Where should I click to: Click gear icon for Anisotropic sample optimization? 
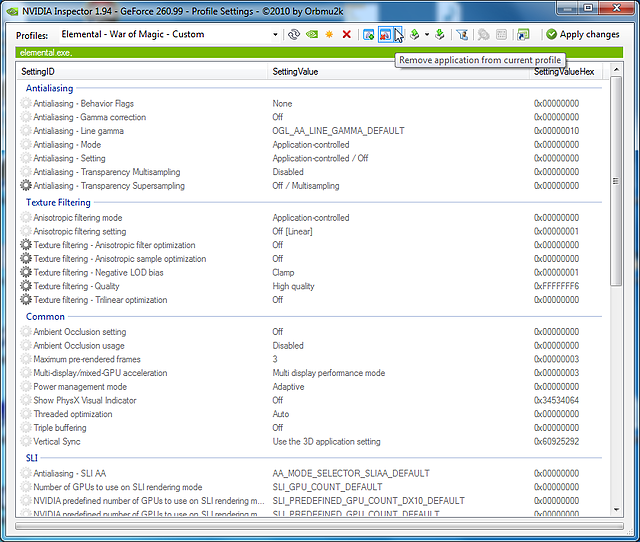click(26, 259)
